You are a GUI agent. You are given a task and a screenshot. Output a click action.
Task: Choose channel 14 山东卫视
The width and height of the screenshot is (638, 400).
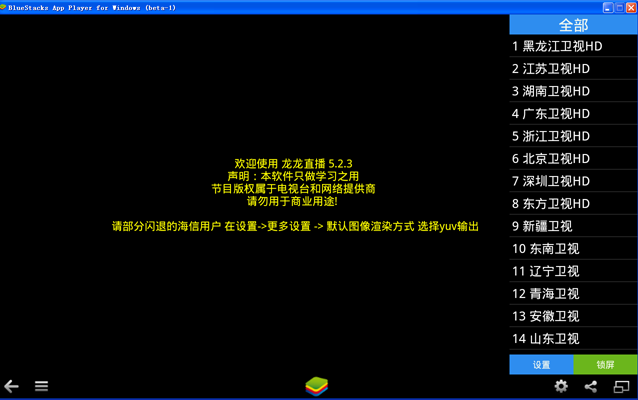573,339
